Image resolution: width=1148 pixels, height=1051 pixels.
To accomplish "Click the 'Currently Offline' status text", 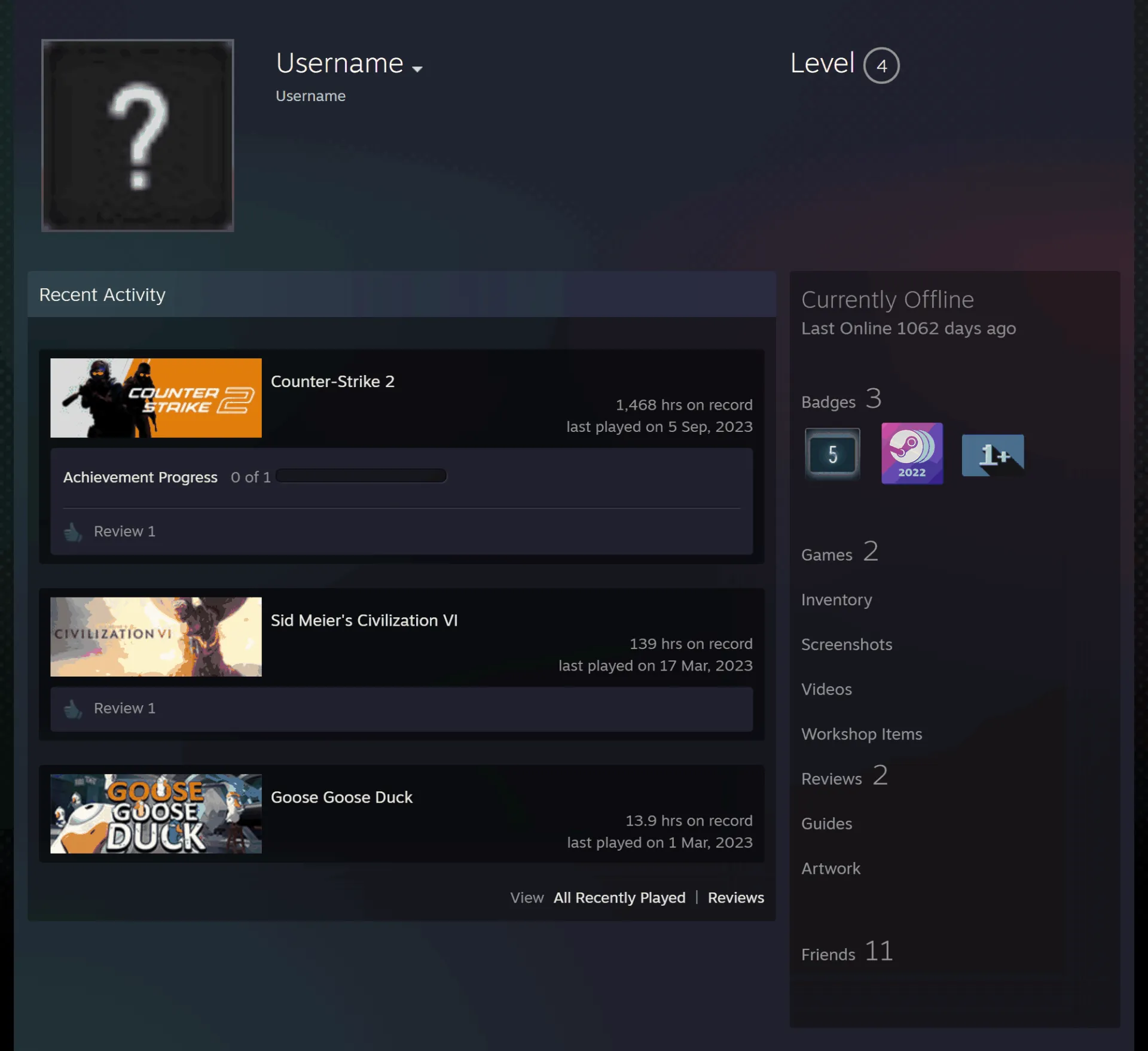I will [887, 300].
